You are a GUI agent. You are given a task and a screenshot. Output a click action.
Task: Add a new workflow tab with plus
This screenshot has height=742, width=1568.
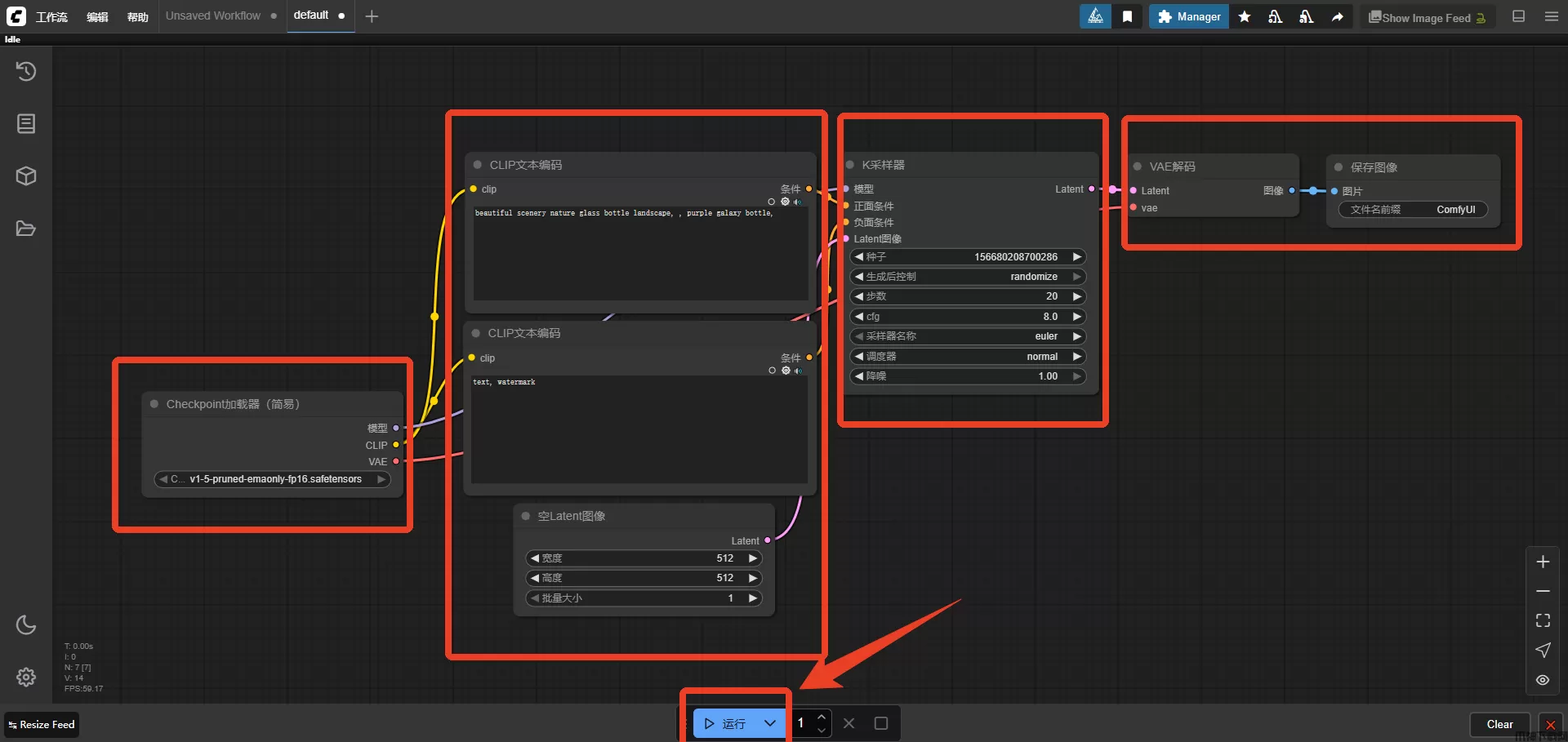coord(372,16)
